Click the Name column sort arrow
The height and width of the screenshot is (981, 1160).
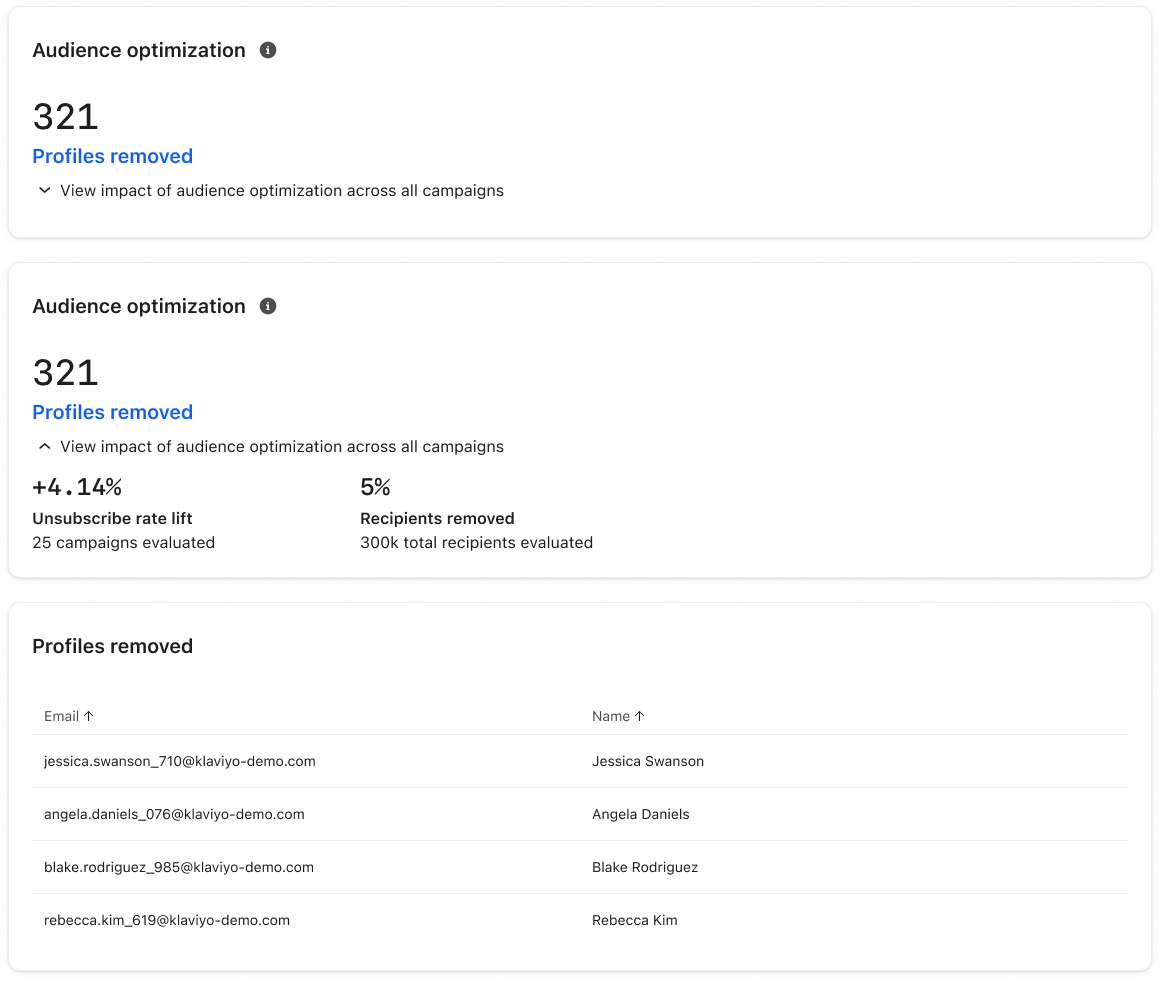click(x=641, y=716)
